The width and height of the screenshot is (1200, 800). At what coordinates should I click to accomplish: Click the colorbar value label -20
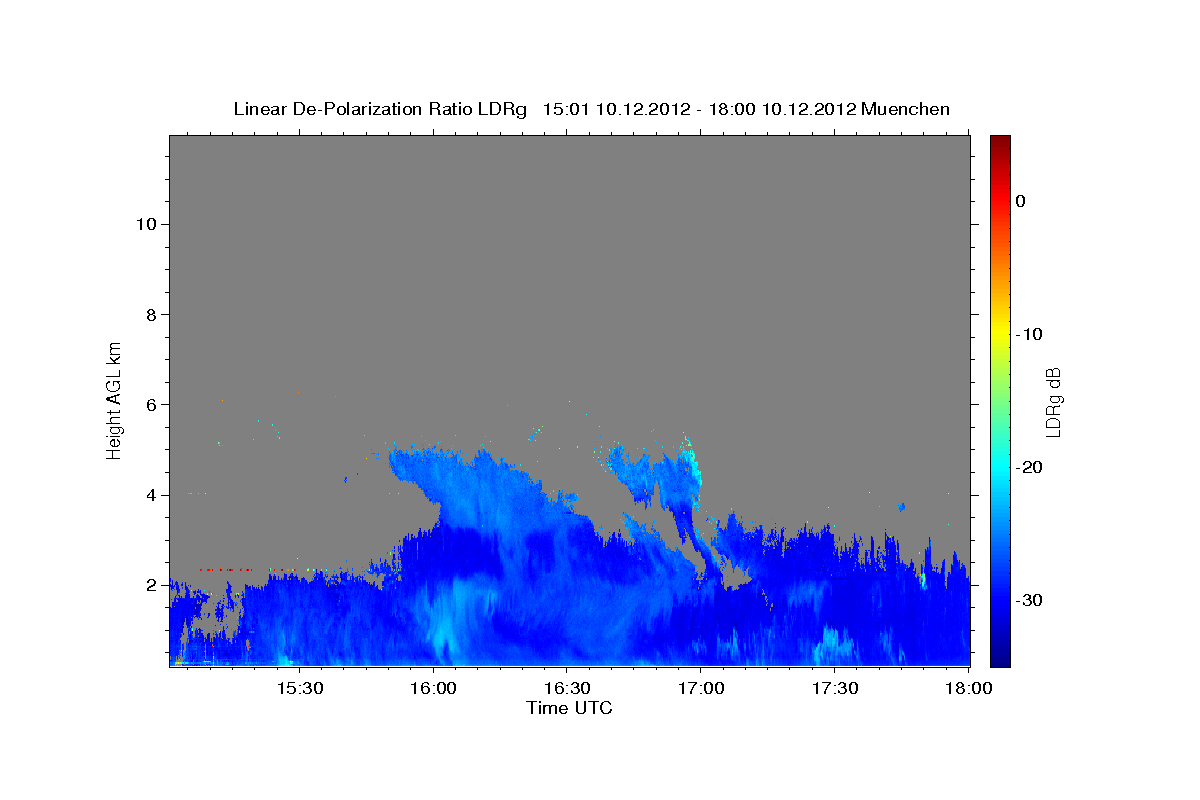click(1029, 467)
